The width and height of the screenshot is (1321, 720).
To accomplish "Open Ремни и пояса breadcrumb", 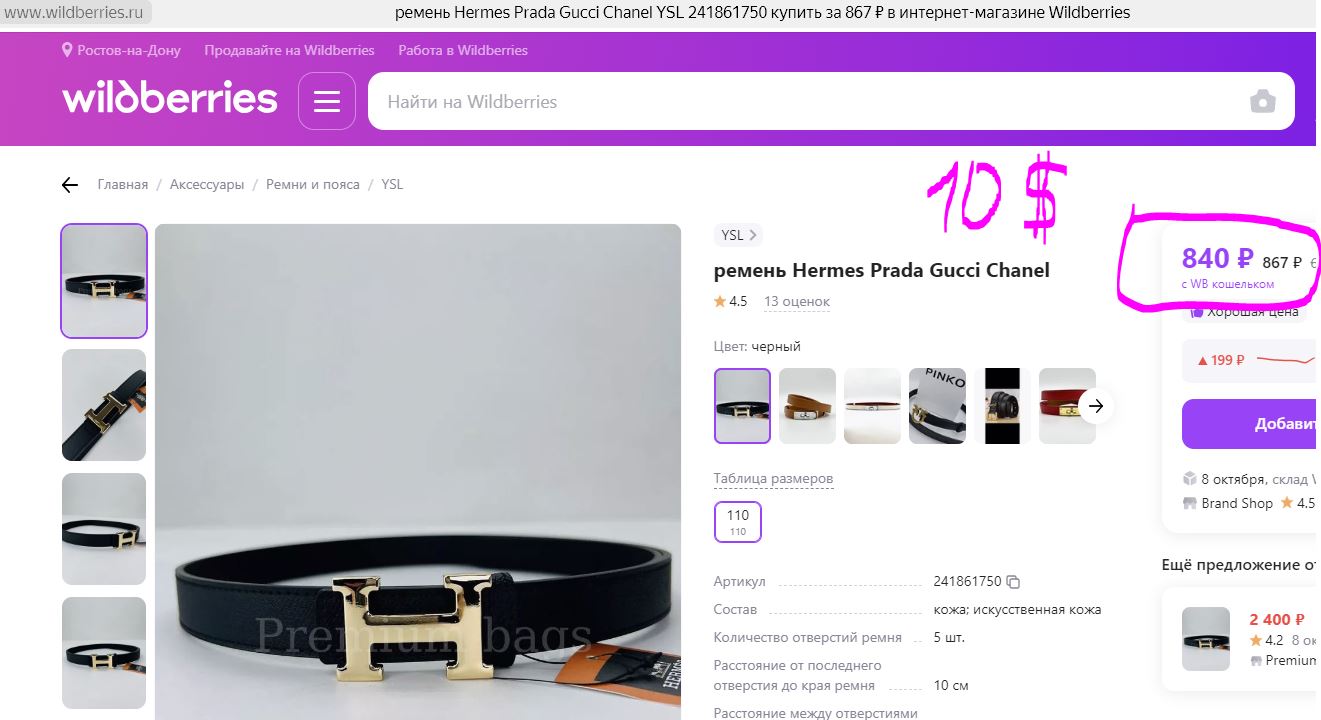I will pyautogui.click(x=313, y=185).
